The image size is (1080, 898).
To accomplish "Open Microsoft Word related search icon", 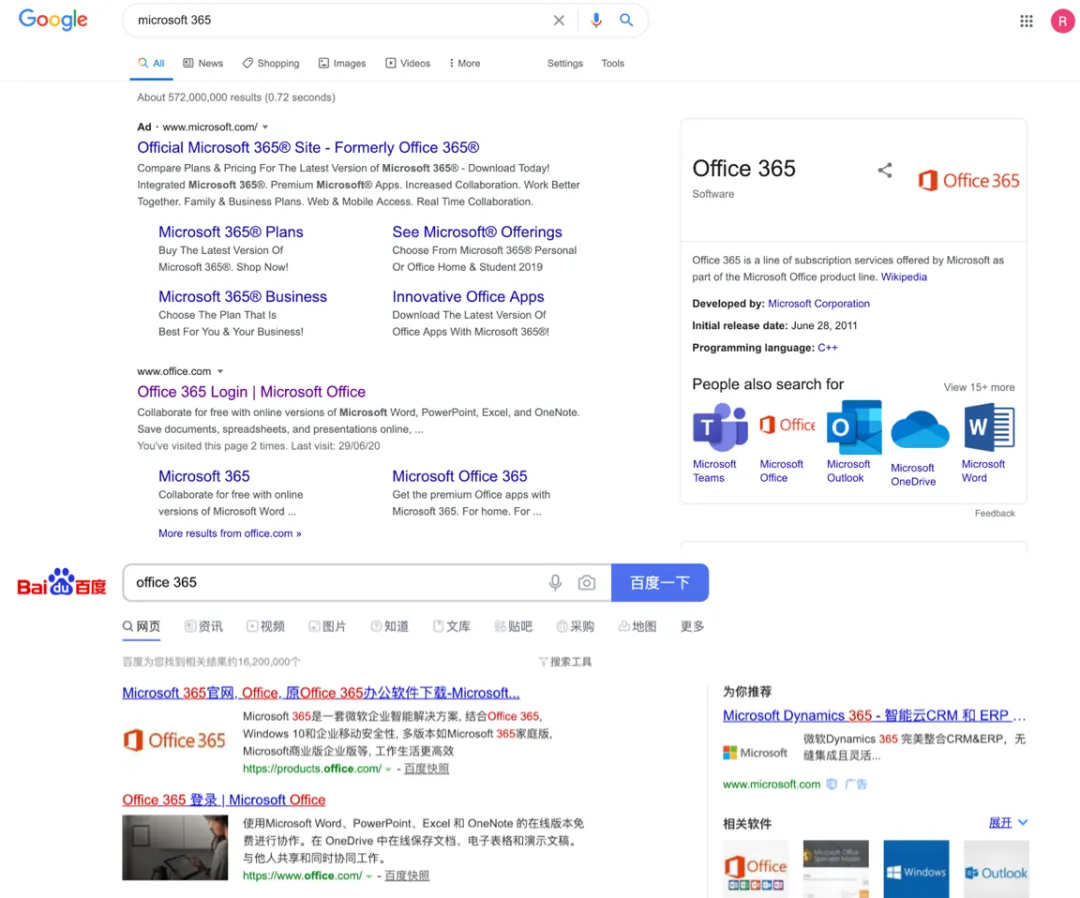I will tap(989, 427).
